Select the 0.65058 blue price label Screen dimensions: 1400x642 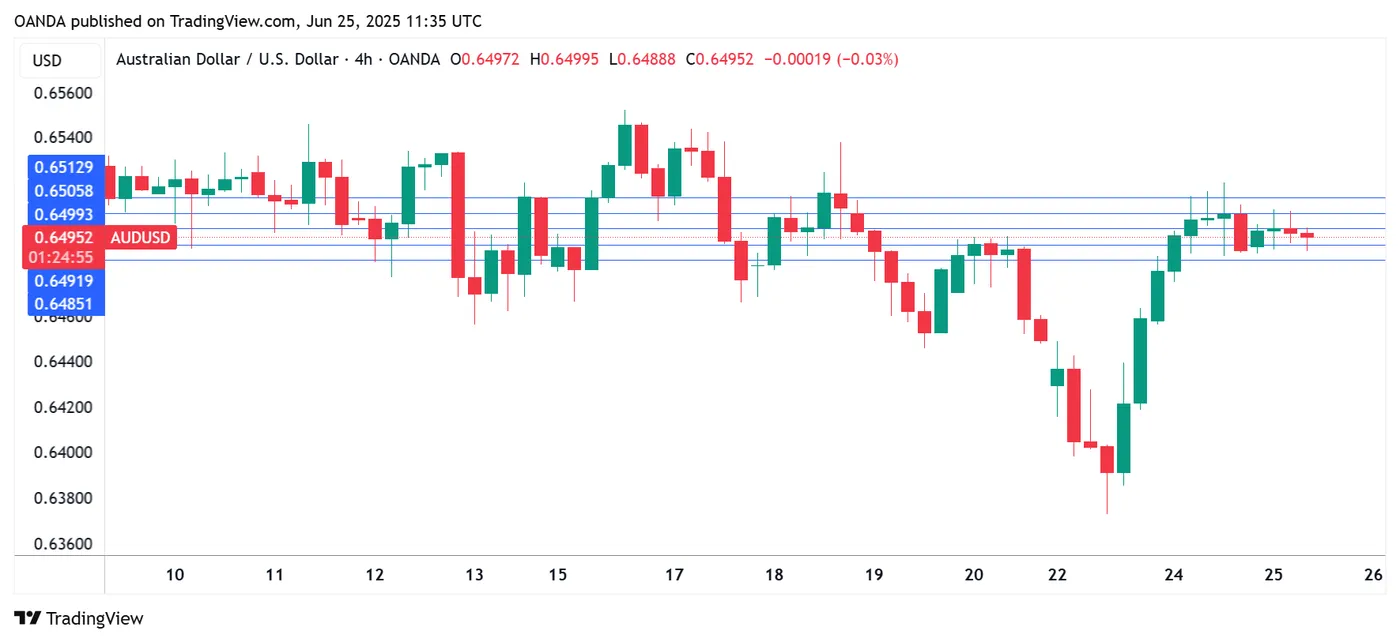pyautogui.click(x=64, y=191)
